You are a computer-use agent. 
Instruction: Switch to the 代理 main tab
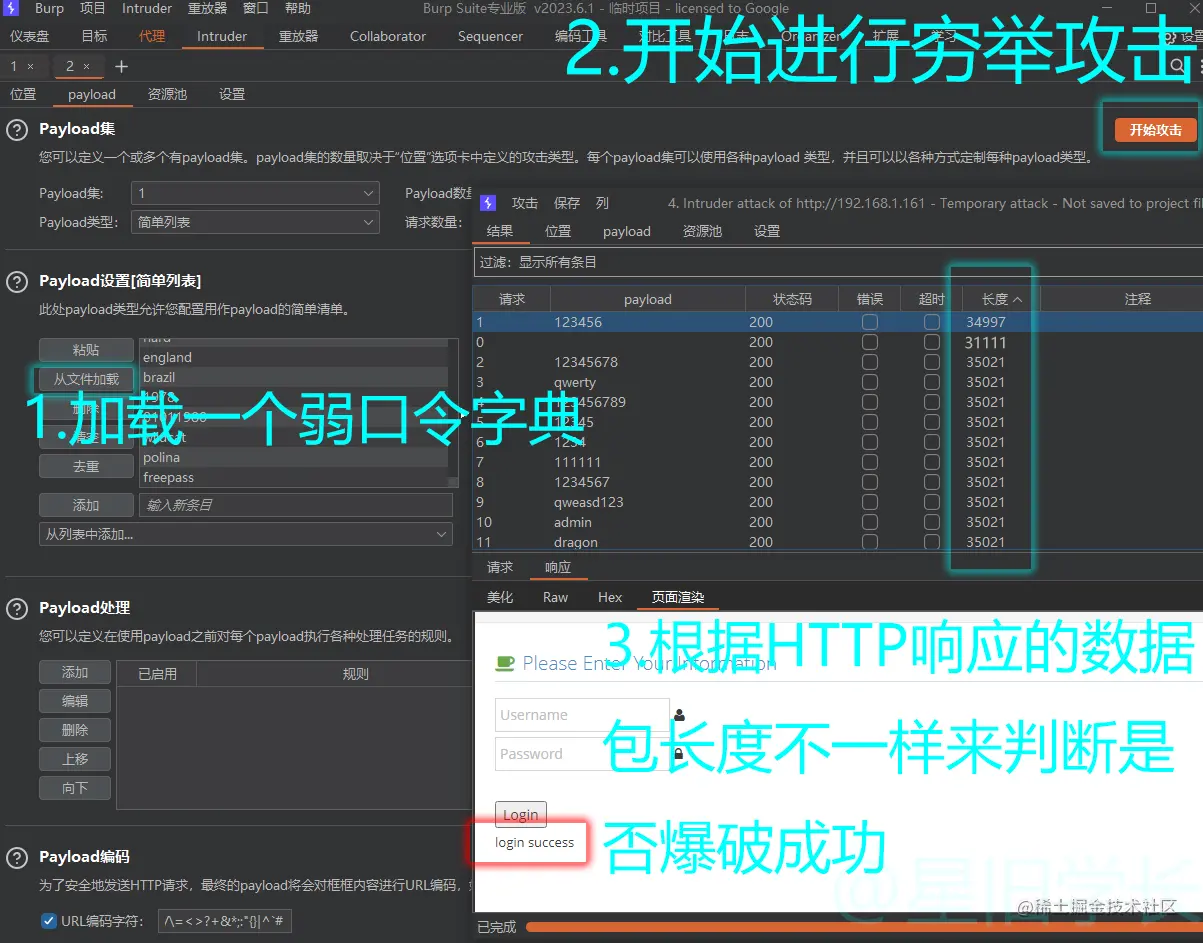[152, 36]
